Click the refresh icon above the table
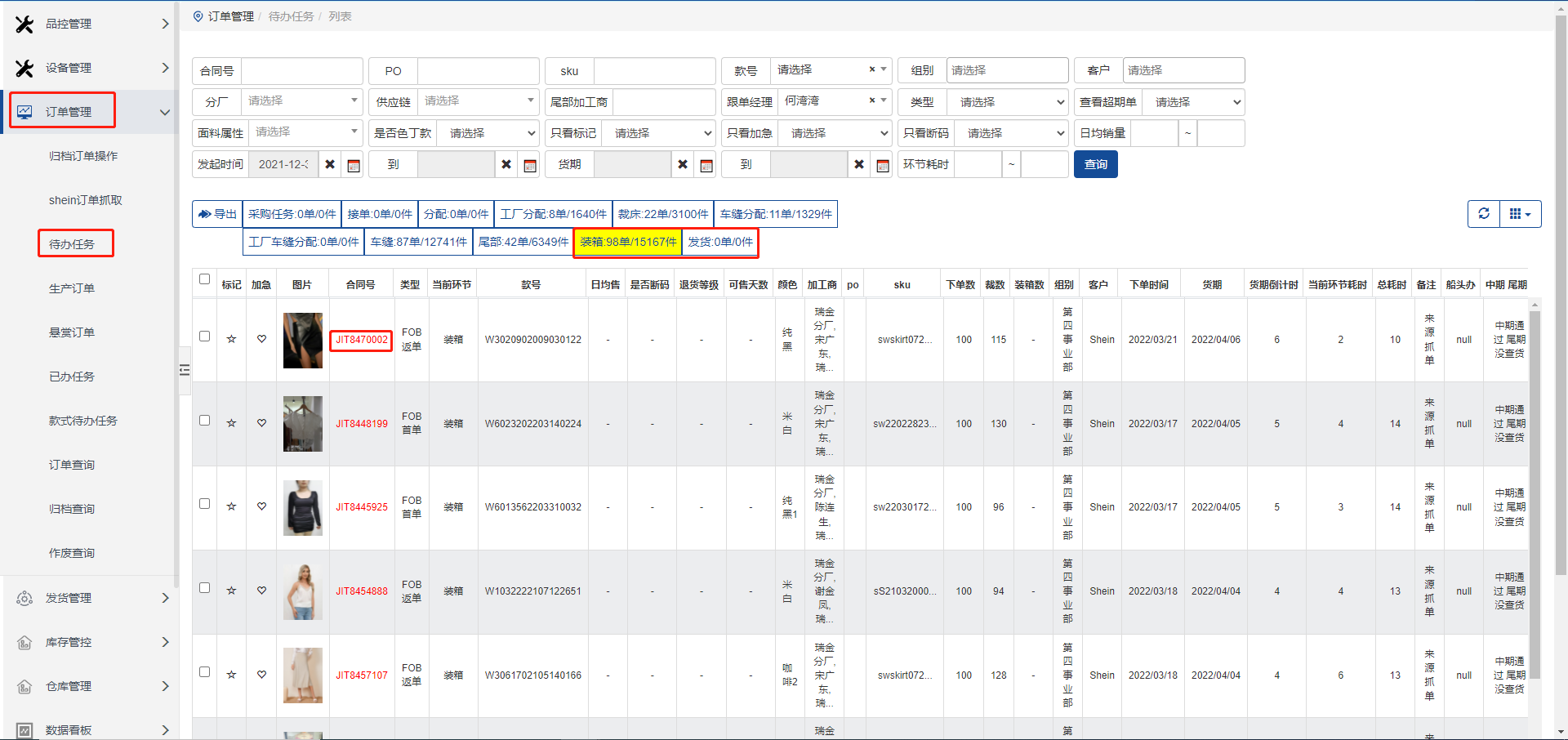The image size is (1568, 740). (1484, 214)
